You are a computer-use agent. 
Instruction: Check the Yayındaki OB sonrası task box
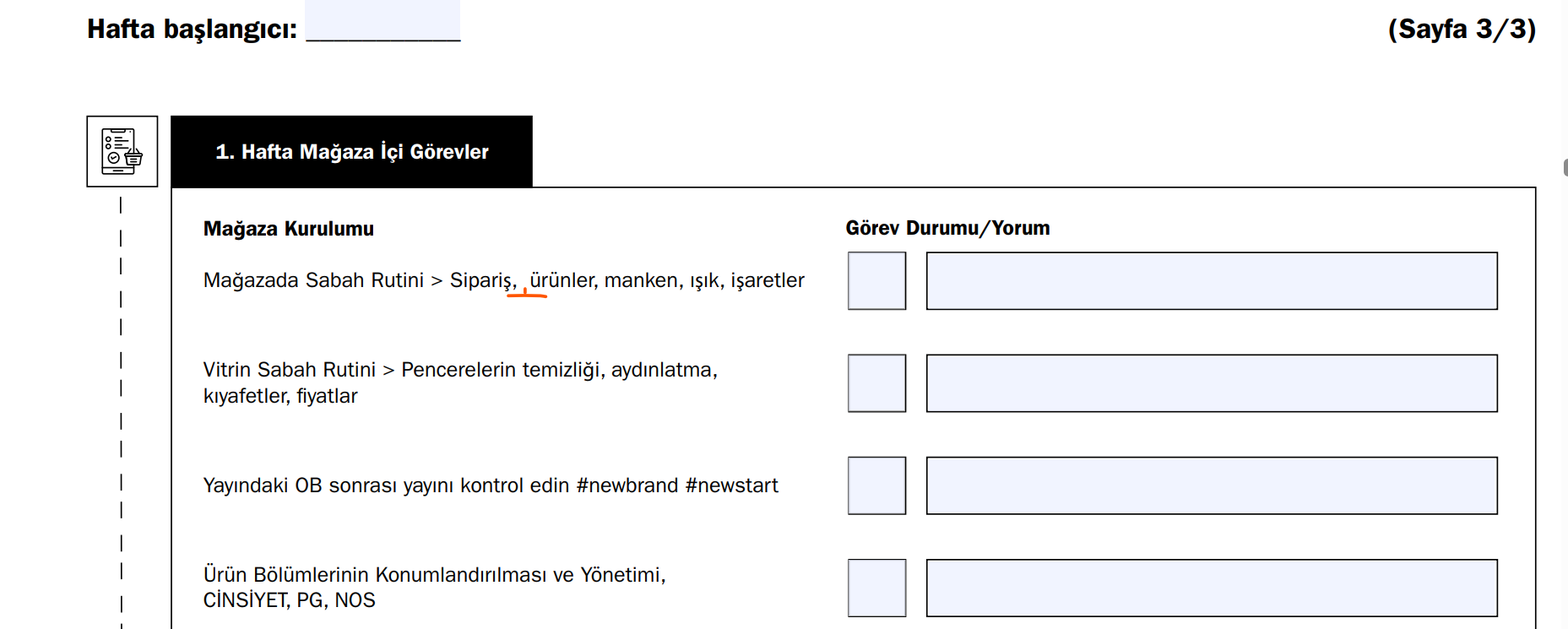click(x=876, y=485)
